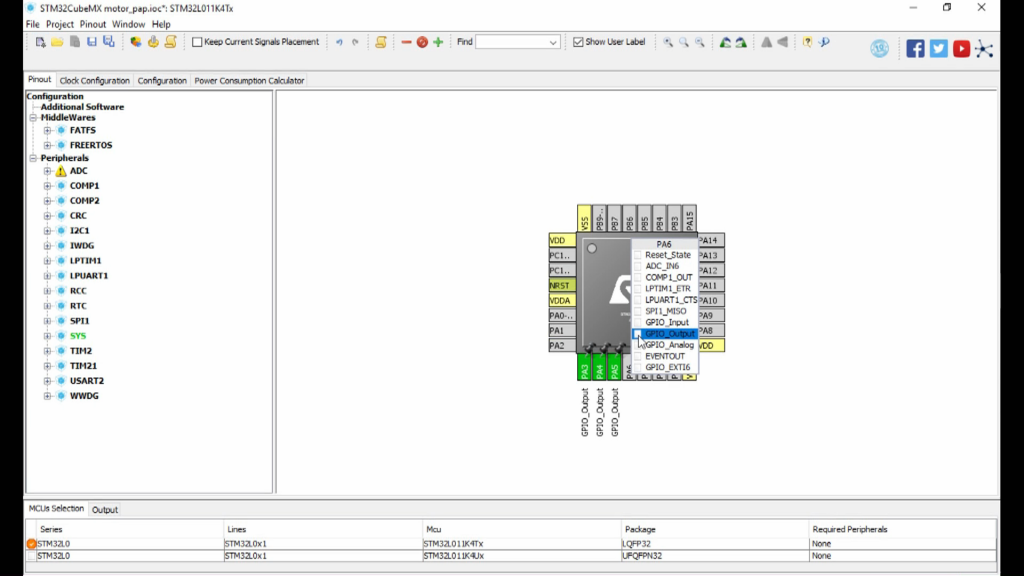Open the YouTube link icon
This screenshot has height=576, width=1024.
(961, 48)
